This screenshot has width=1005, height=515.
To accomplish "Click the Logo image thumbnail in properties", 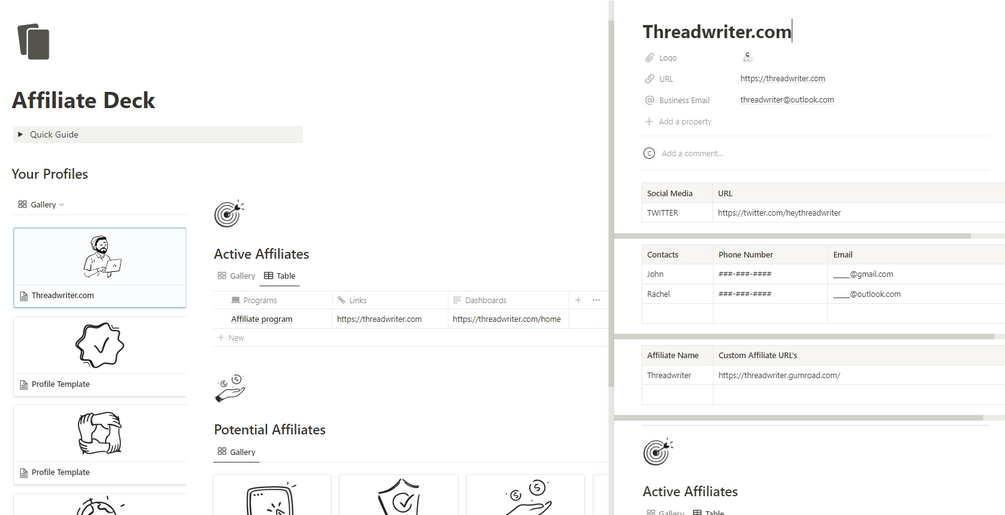I will tap(747, 57).
